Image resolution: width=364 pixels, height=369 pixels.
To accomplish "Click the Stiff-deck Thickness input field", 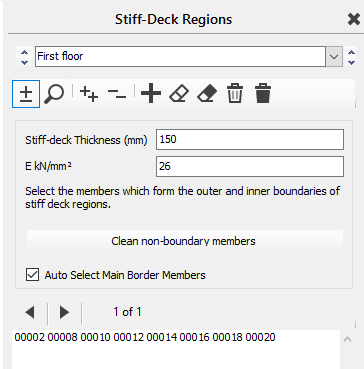I will [x=250, y=139].
